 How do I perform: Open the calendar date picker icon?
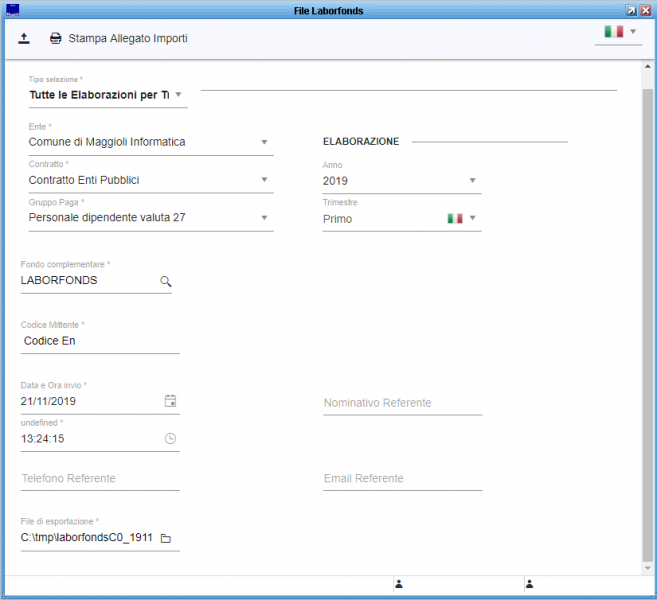(x=170, y=401)
